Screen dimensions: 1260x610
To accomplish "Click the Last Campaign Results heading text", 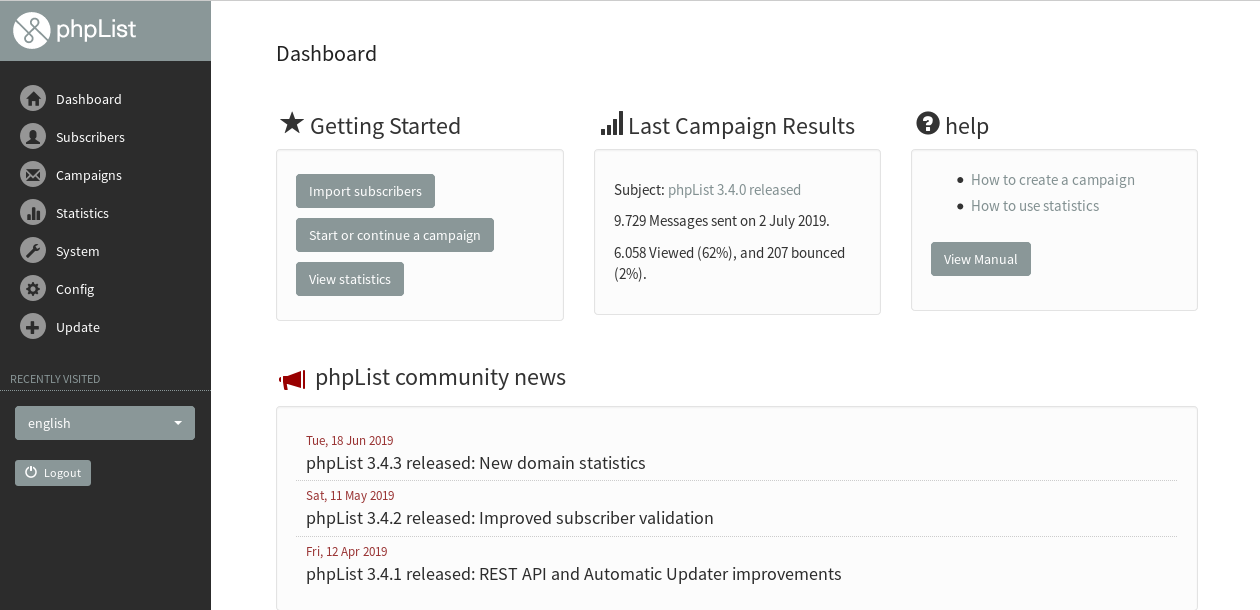I will click(x=742, y=126).
